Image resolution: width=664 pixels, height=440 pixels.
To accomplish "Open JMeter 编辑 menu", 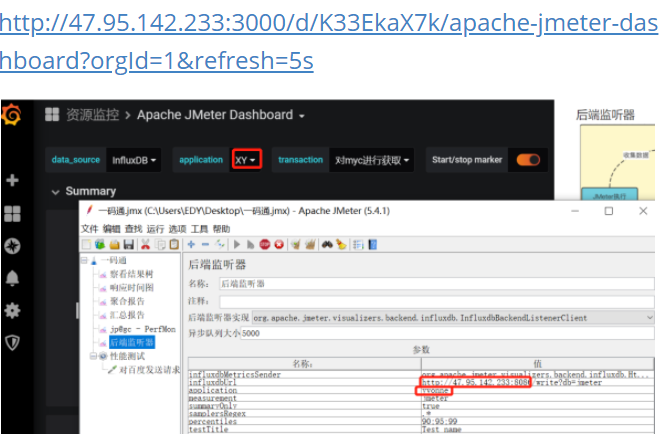I will click(x=111, y=229).
